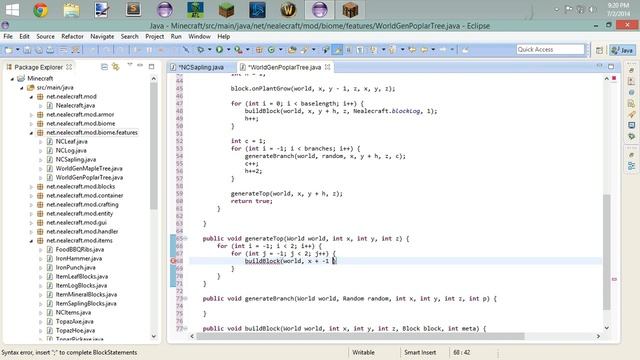The image size is (640, 360).
Task: Open the Source menu
Action: click(x=45, y=36)
